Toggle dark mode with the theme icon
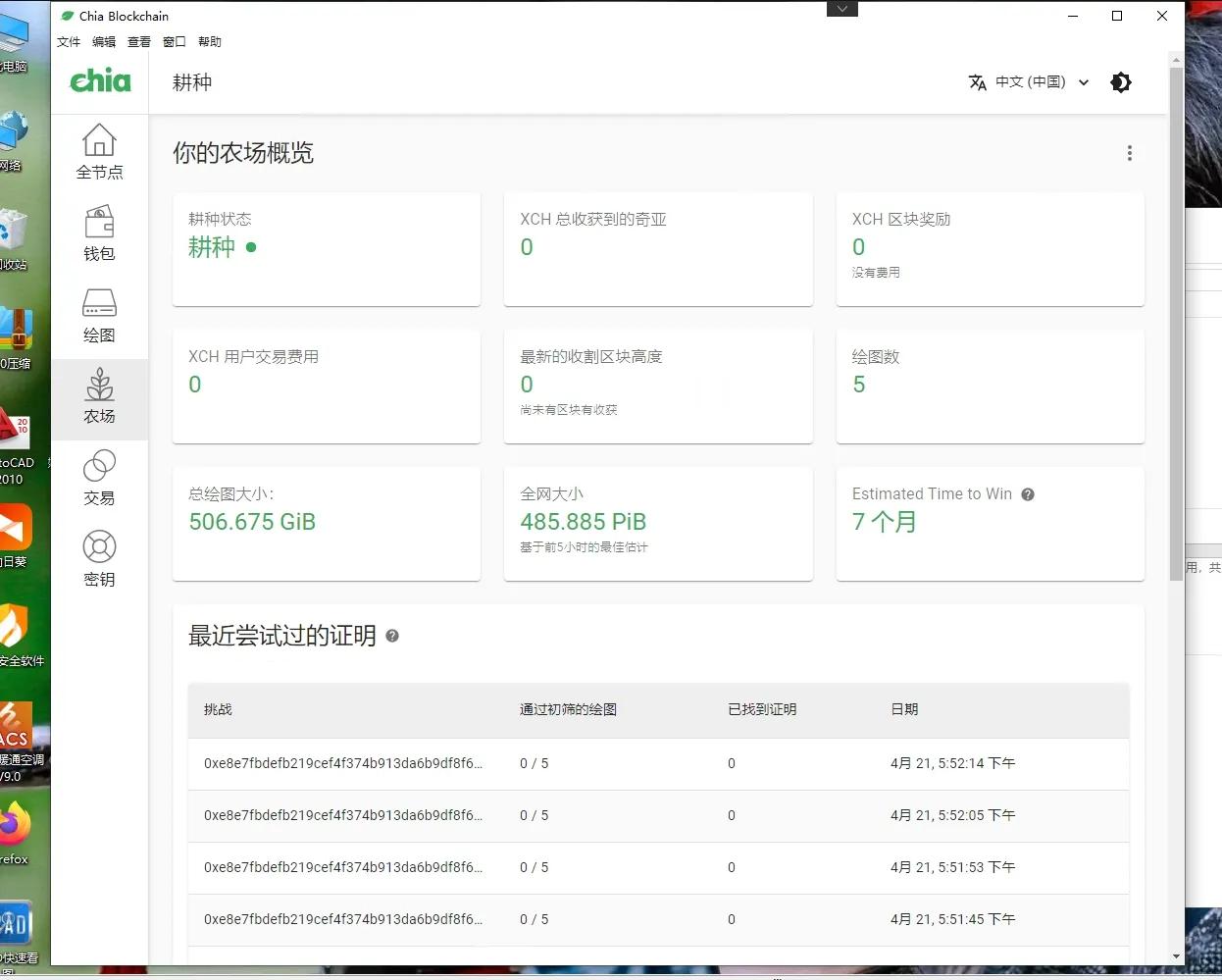The height and width of the screenshot is (980, 1222). pyautogui.click(x=1121, y=82)
